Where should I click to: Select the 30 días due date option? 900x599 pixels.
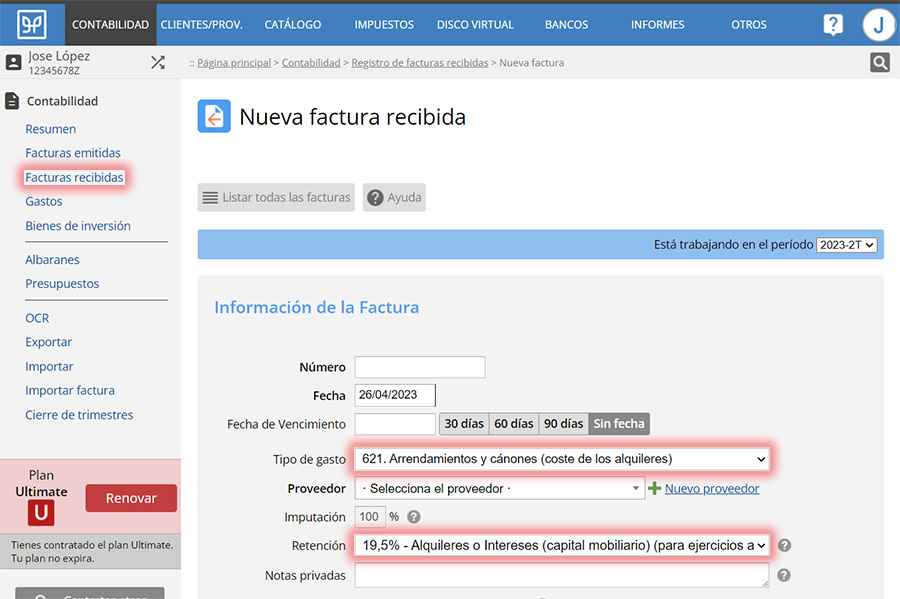click(464, 424)
